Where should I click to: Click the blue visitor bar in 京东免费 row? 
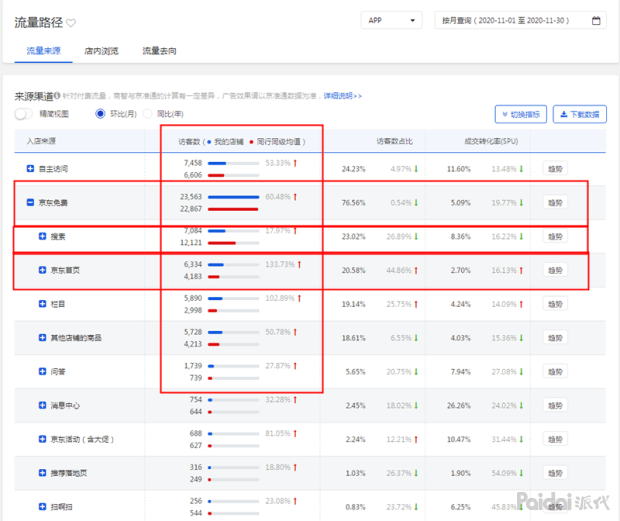[x=233, y=197]
